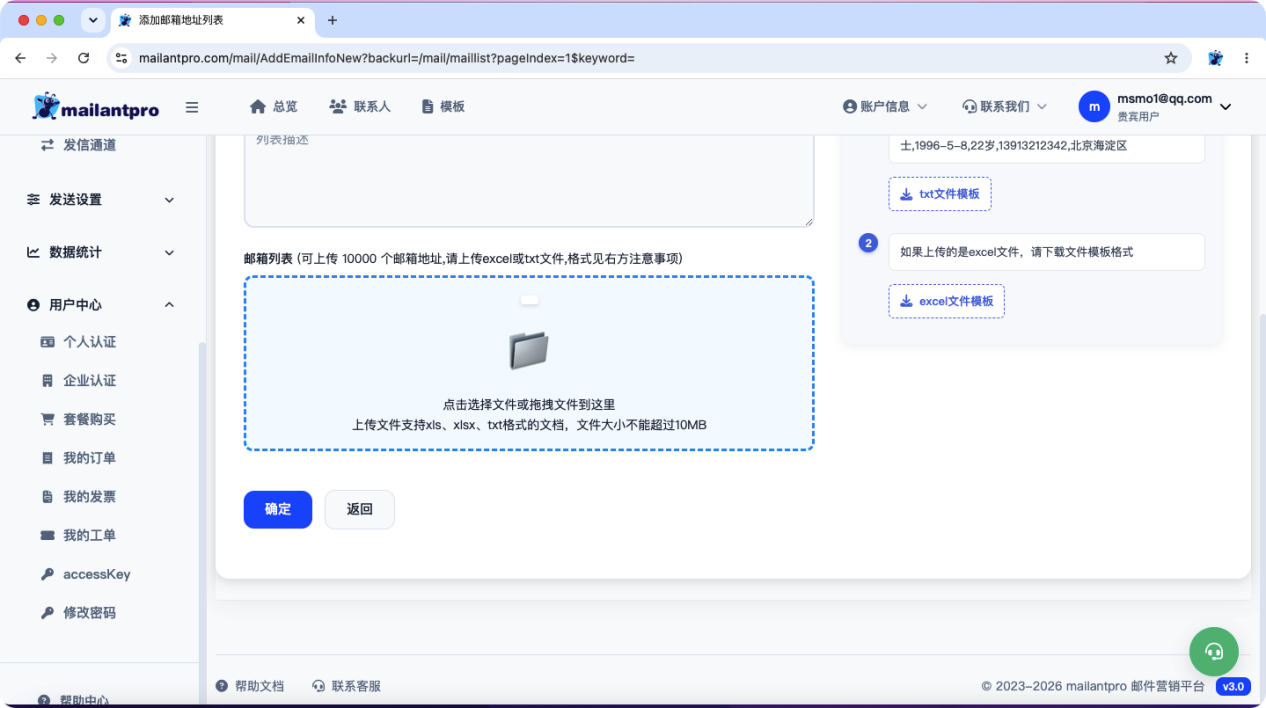Open browser three-dot menu
The image size is (1266, 708).
1247,58
